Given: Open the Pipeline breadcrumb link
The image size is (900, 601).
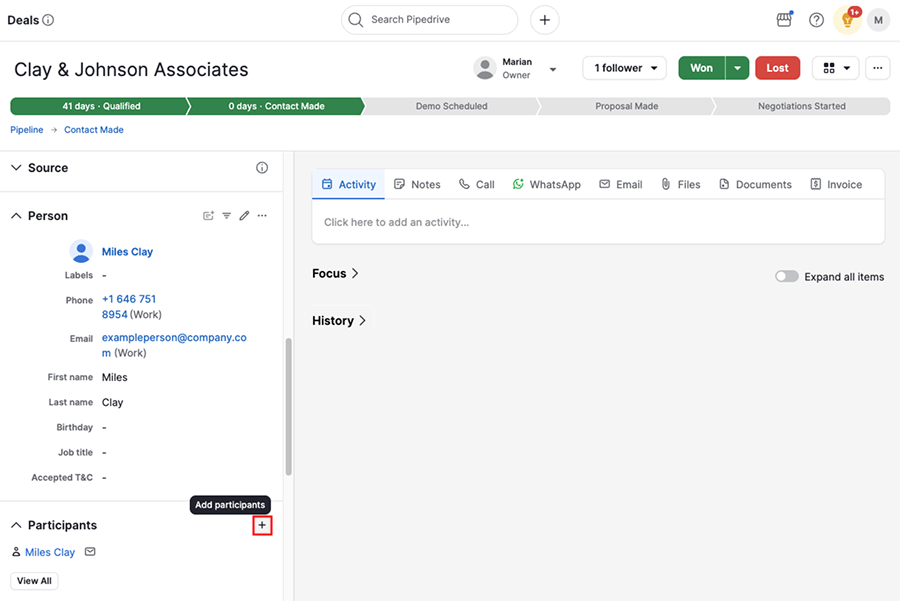Looking at the screenshot, I should click(26, 130).
